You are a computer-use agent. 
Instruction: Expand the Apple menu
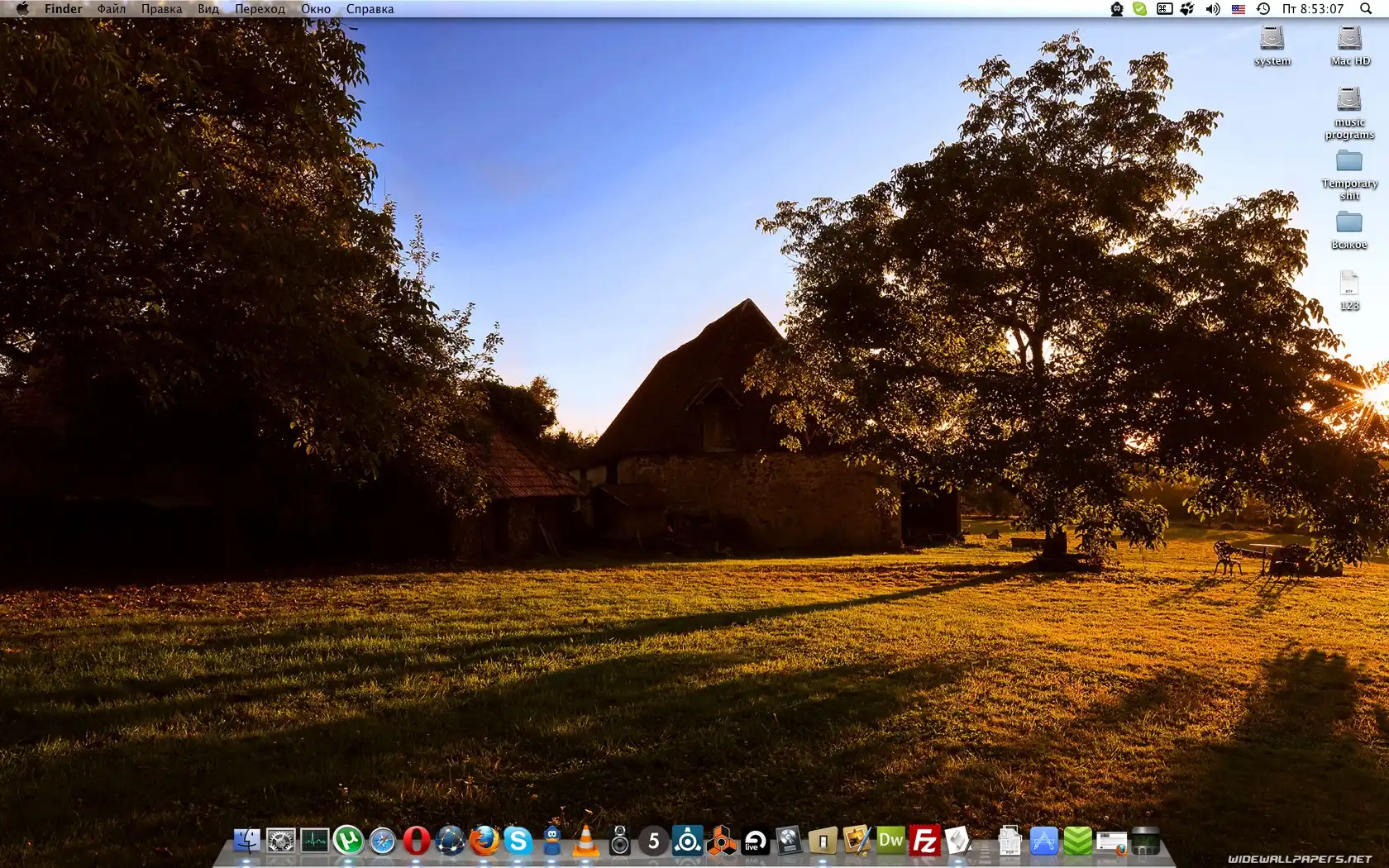22,9
